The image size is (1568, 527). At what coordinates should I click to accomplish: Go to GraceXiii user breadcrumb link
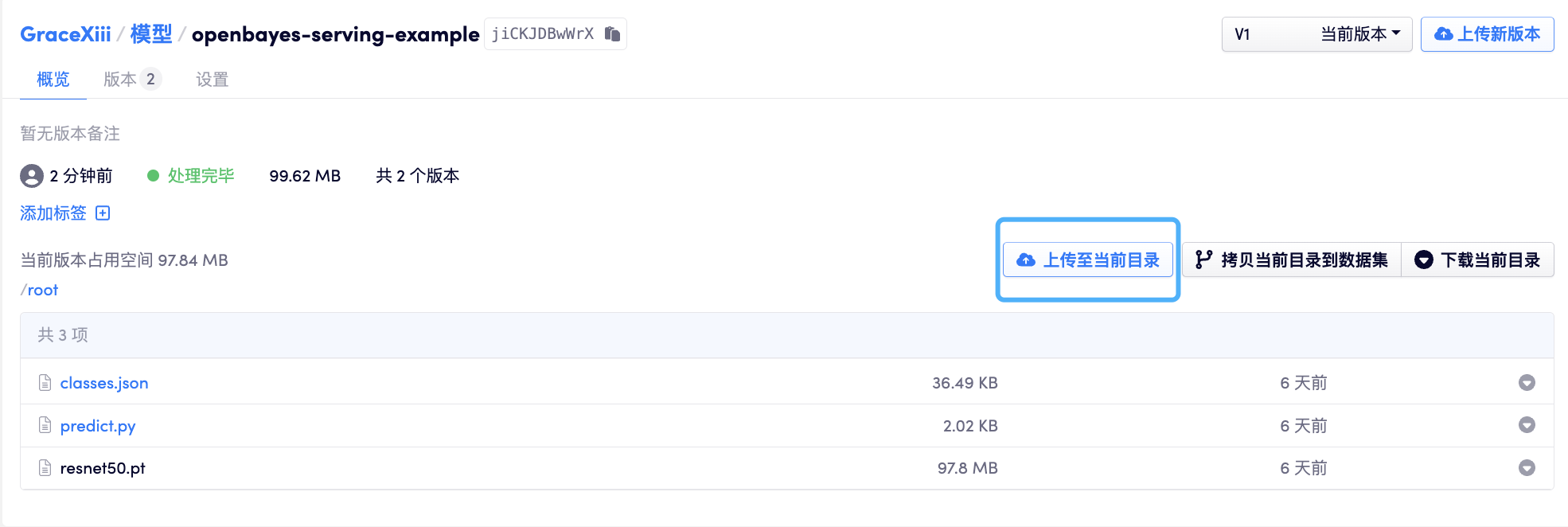point(65,34)
